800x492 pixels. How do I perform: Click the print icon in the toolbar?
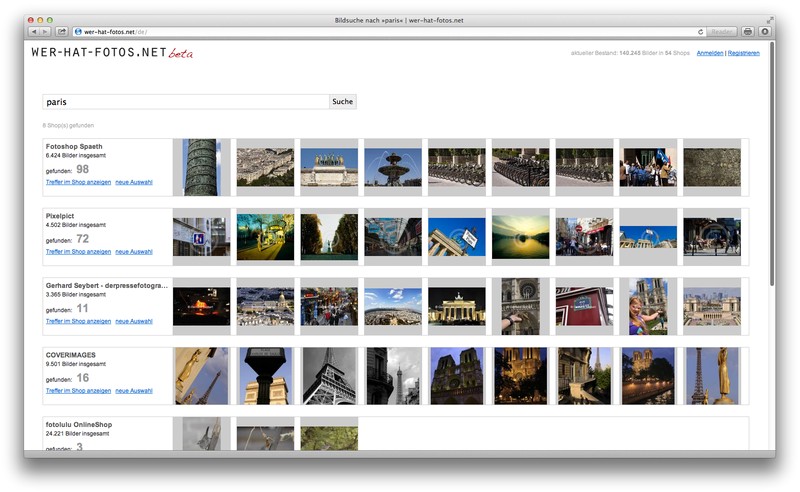click(747, 32)
